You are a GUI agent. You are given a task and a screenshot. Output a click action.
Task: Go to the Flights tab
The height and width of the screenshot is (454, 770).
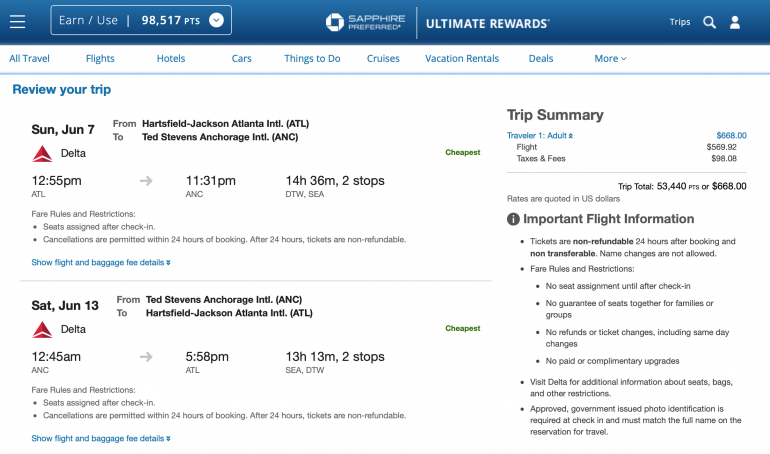coord(100,59)
